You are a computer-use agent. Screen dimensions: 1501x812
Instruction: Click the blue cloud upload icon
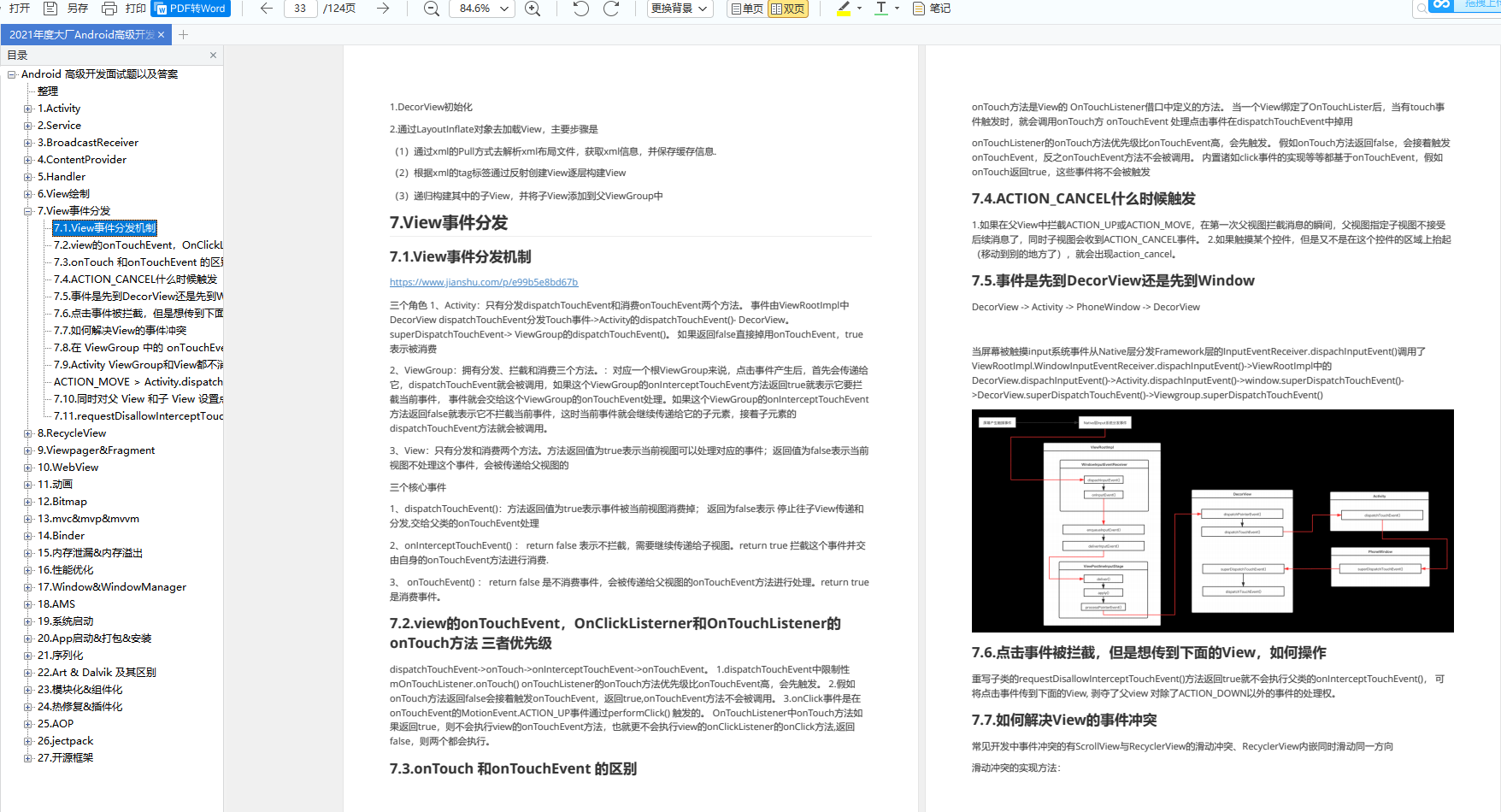point(1442,5)
